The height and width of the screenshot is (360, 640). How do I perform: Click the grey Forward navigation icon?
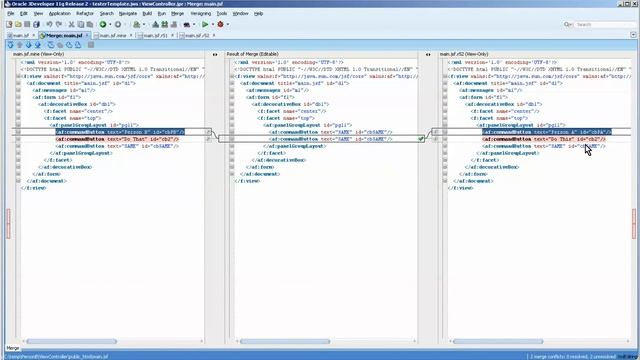[x=118, y=24]
